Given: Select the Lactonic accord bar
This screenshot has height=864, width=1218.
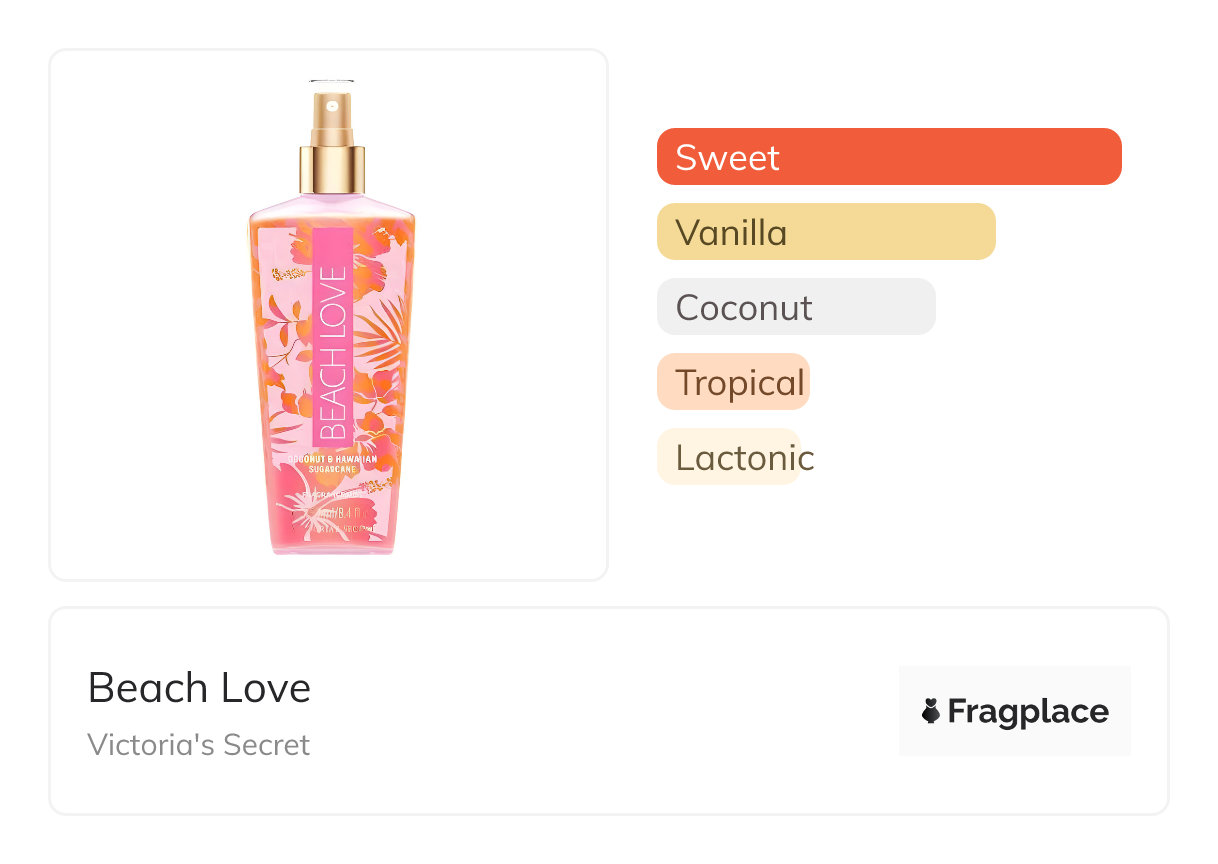Looking at the screenshot, I should tap(728, 457).
